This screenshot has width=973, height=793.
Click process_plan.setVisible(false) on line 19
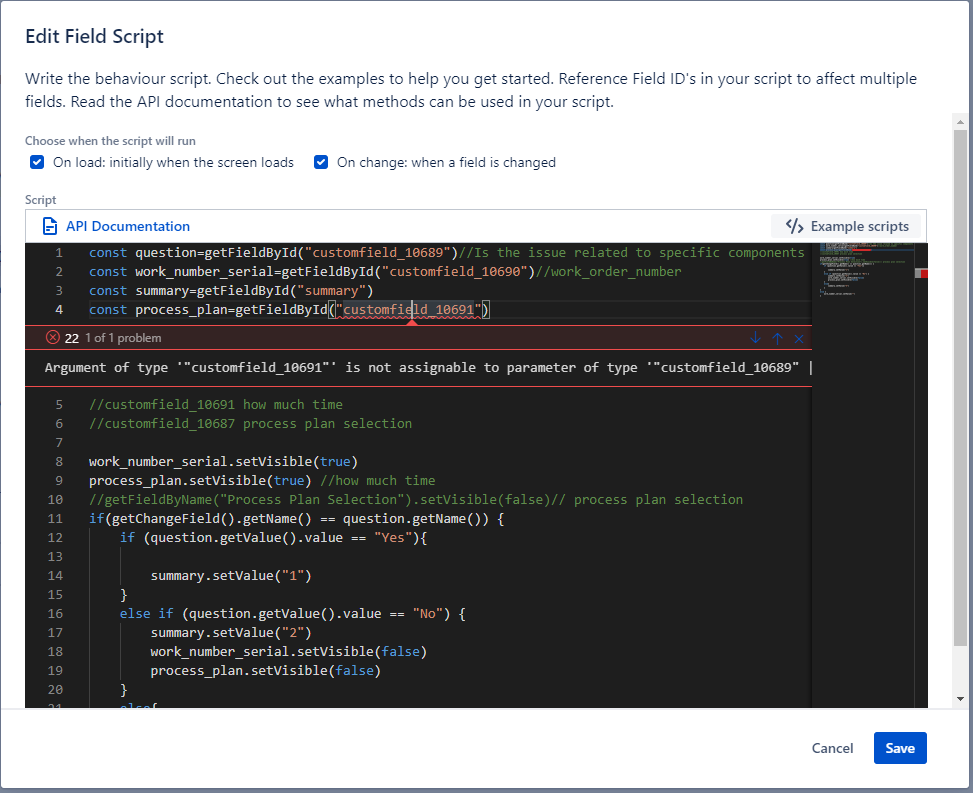266,671
